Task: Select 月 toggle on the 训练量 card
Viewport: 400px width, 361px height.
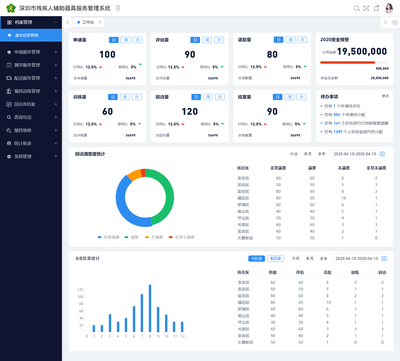Action: [x=137, y=97]
